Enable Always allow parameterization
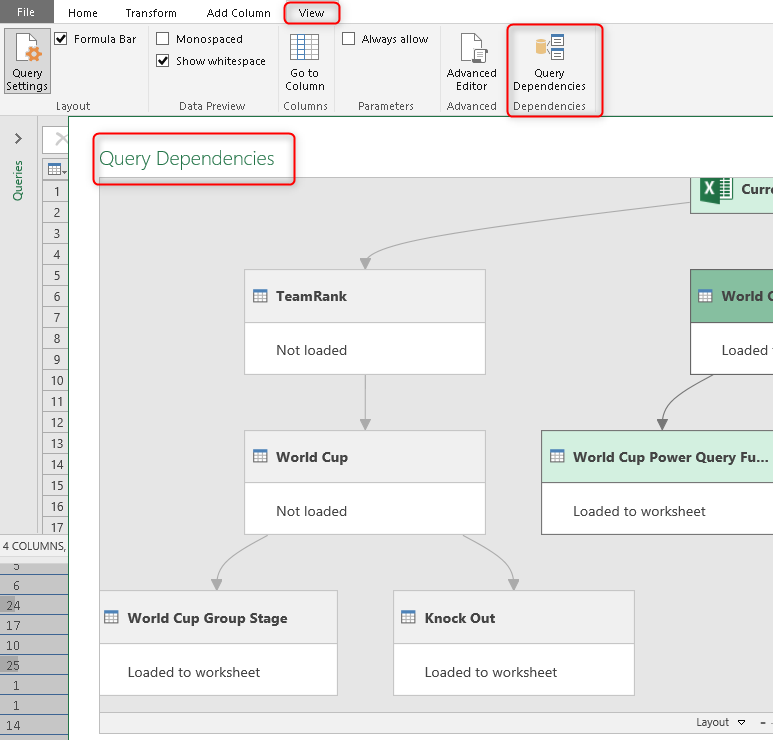The width and height of the screenshot is (773, 740). 349,38
